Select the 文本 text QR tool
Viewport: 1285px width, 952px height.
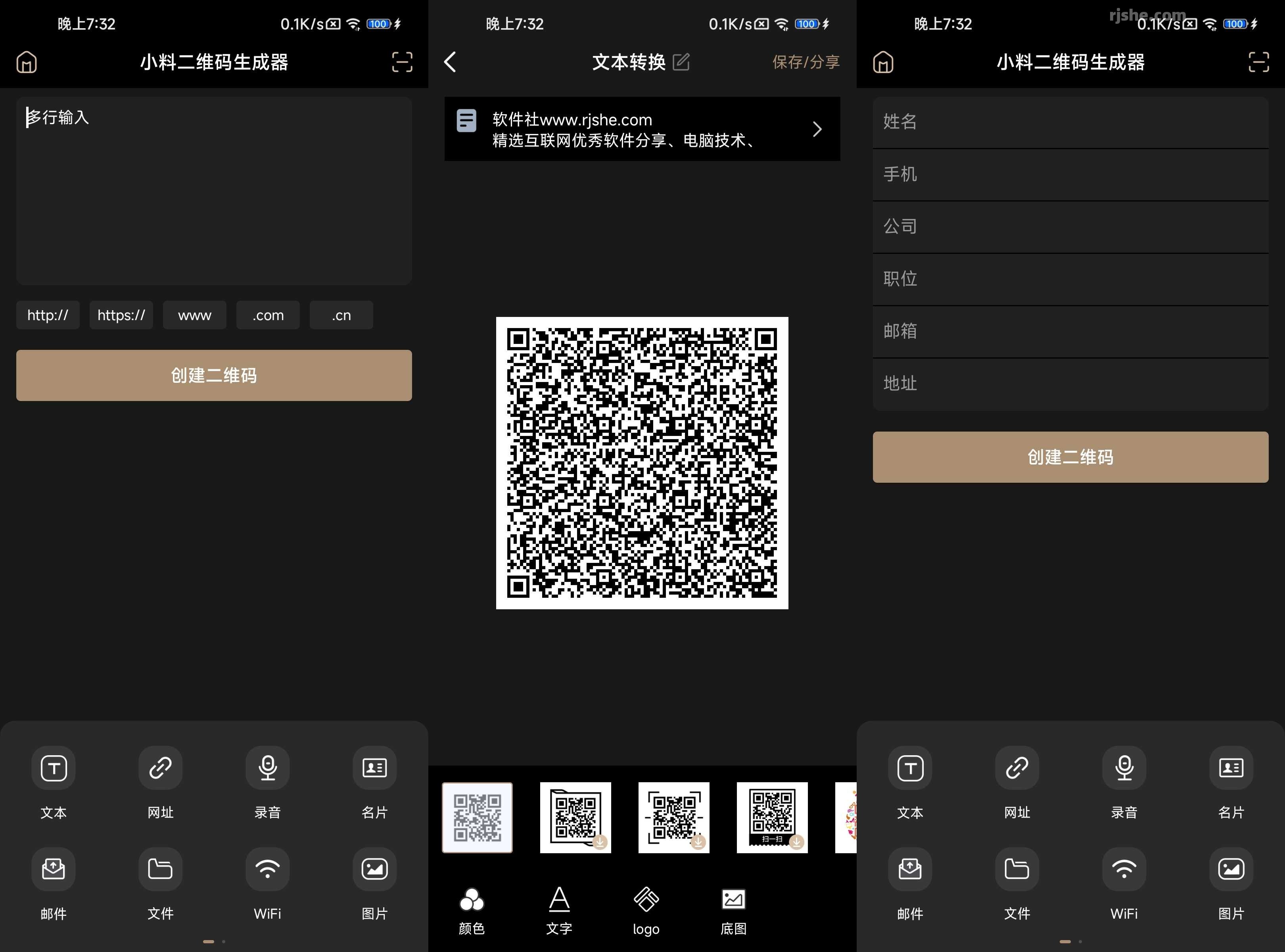pyautogui.click(x=54, y=784)
